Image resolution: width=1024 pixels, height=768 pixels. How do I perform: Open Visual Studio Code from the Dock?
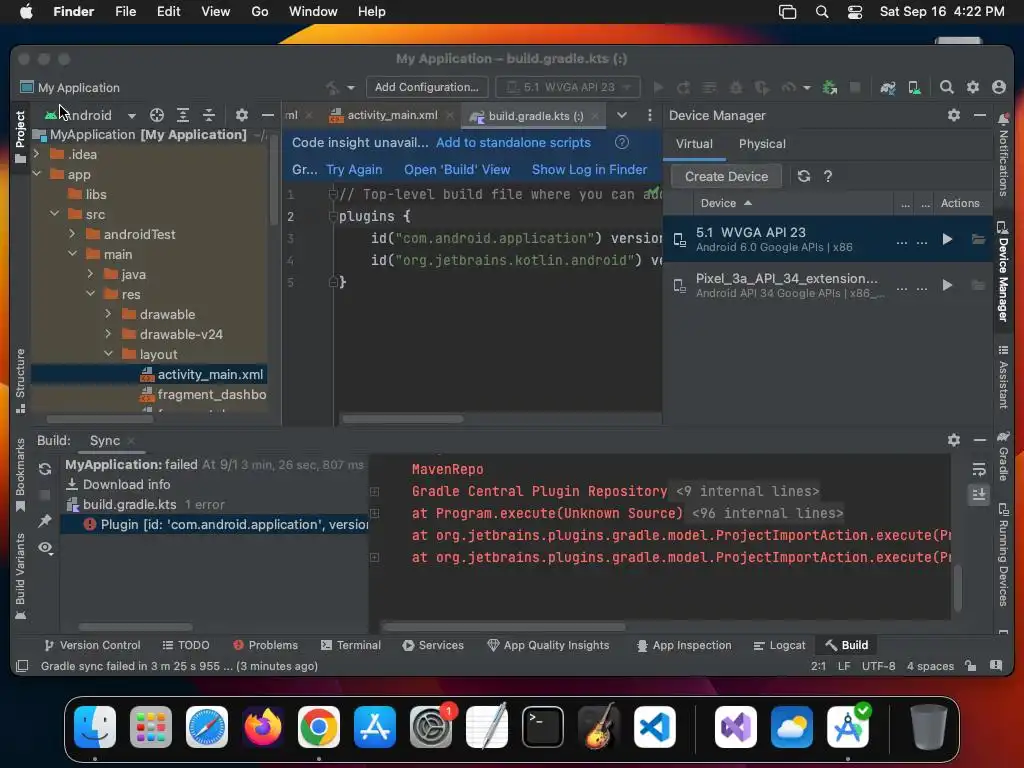(x=654, y=727)
